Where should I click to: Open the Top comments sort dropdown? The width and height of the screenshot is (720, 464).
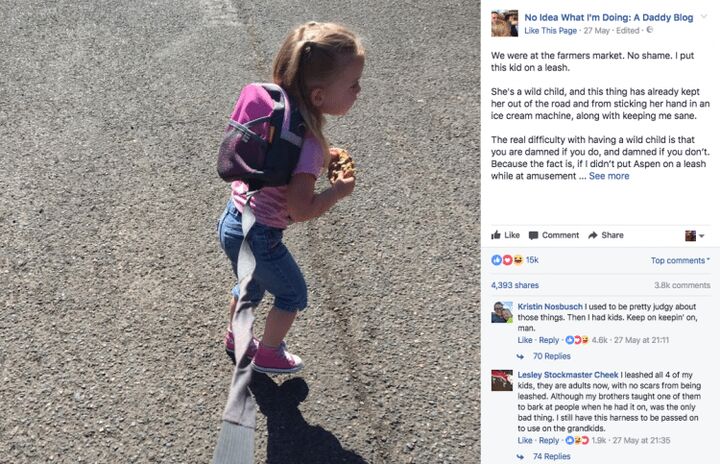(680, 260)
